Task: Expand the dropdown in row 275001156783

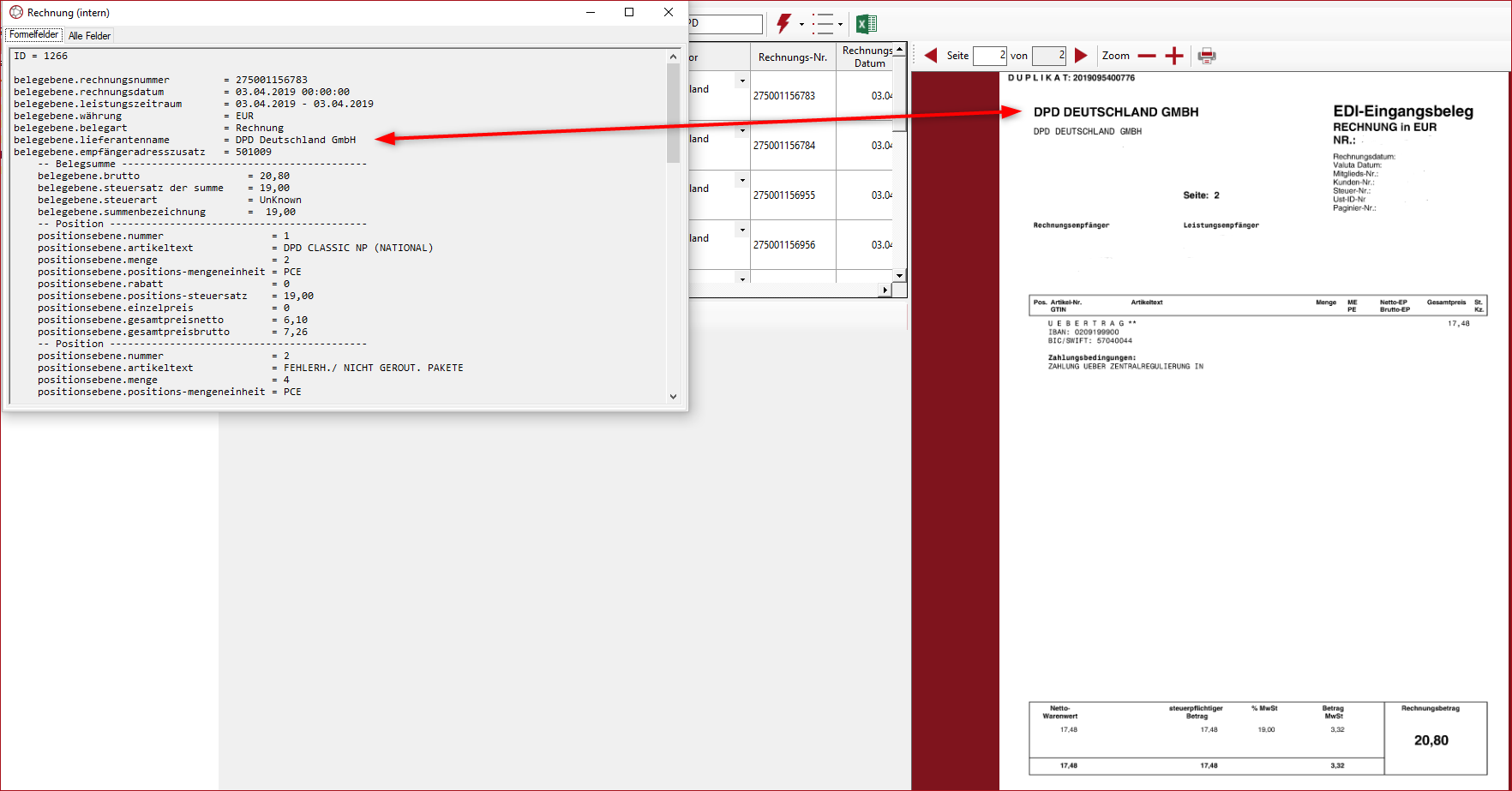Action: point(742,81)
